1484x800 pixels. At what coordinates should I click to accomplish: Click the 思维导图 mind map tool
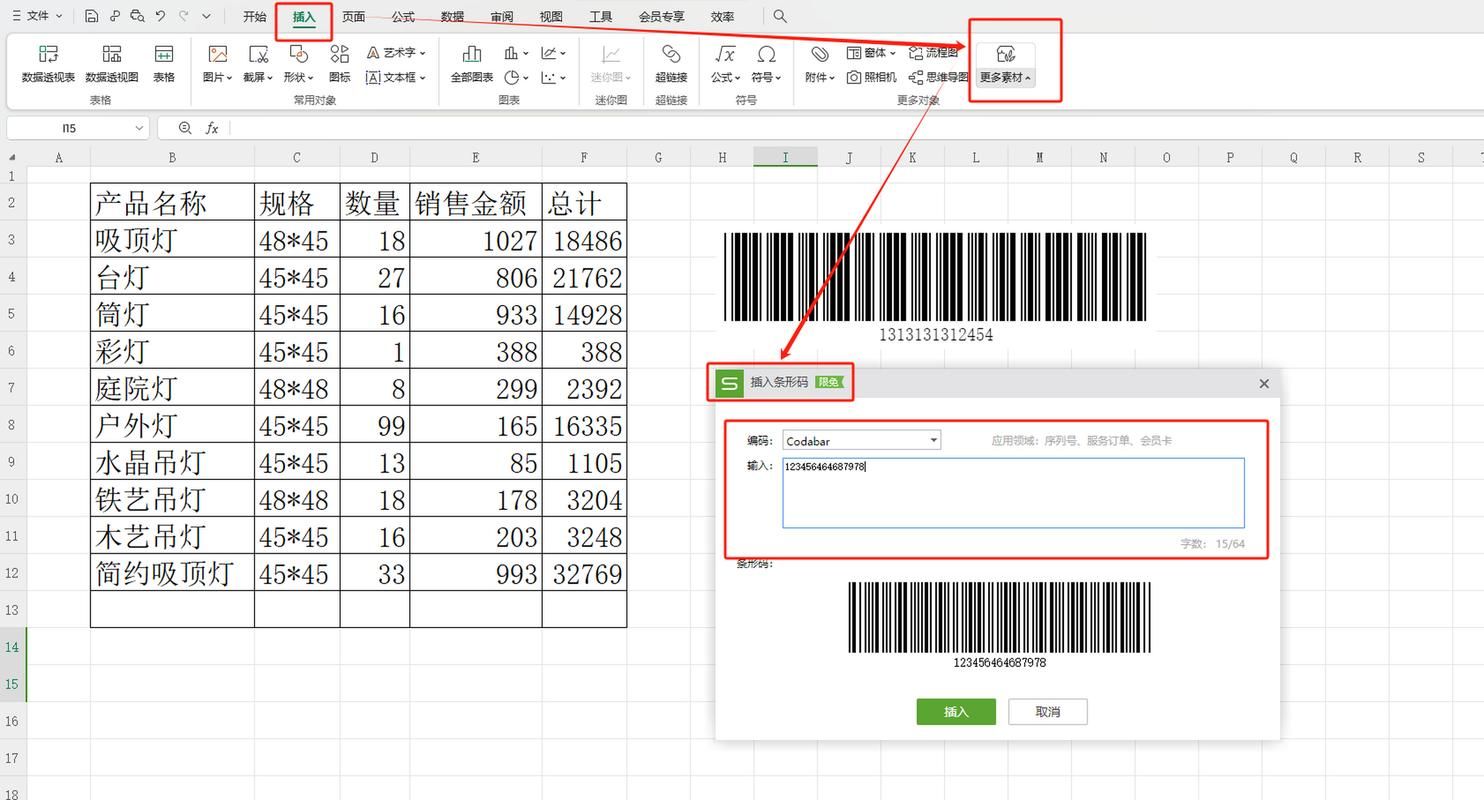[938, 77]
